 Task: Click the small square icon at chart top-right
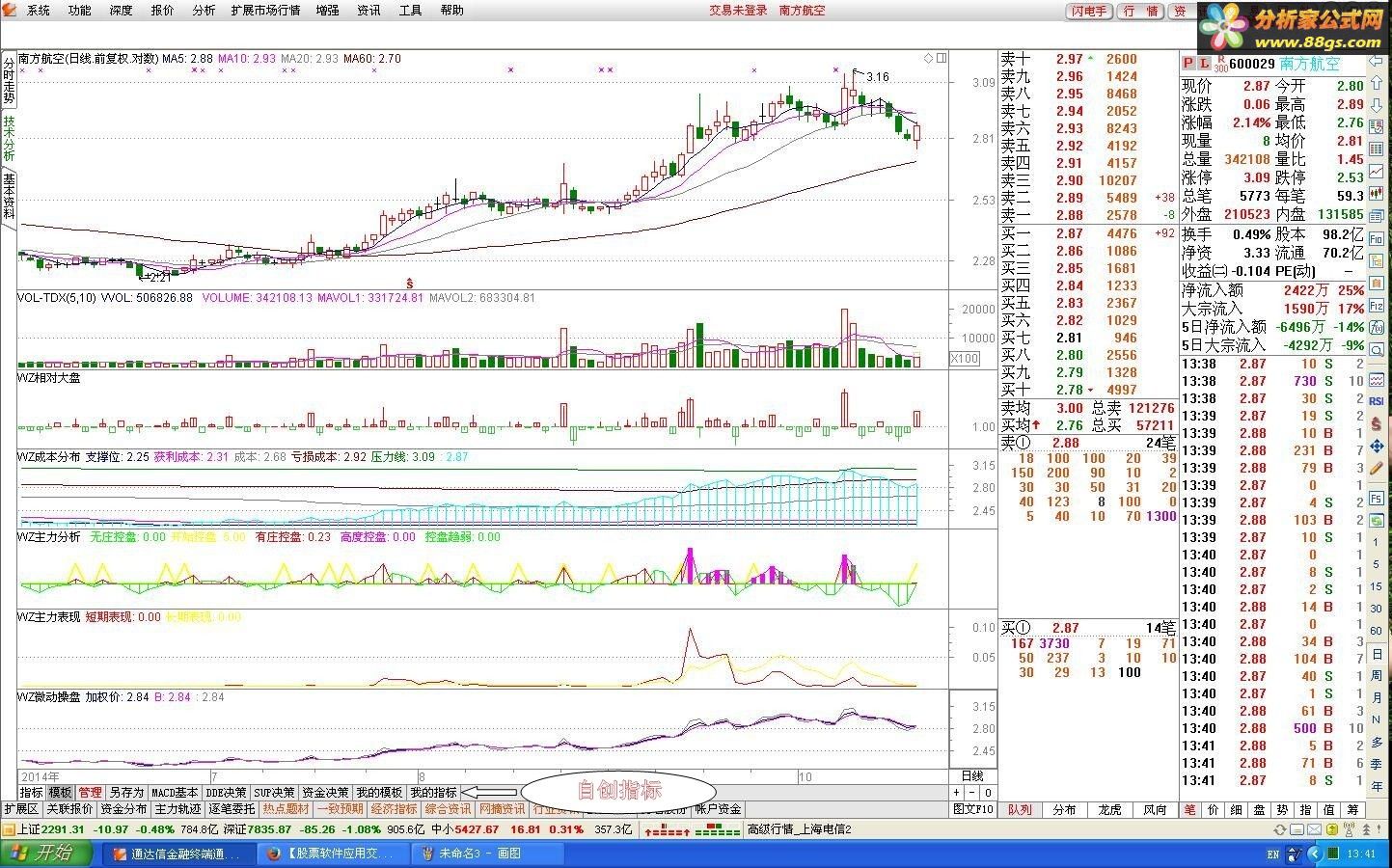coord(942,58)
